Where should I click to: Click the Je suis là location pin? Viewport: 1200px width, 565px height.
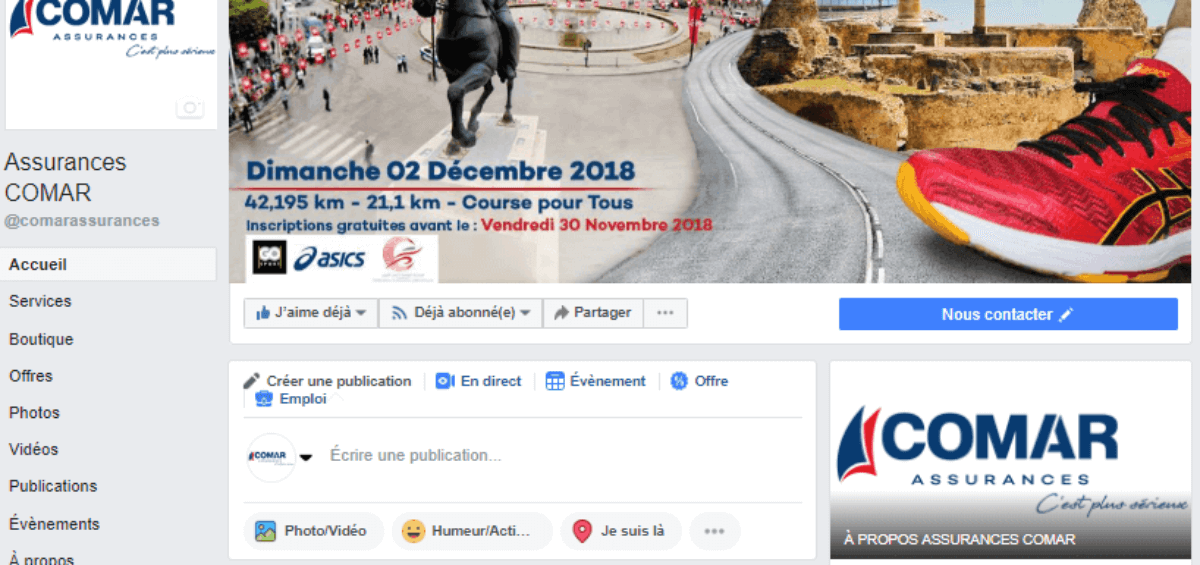[582, 531]
